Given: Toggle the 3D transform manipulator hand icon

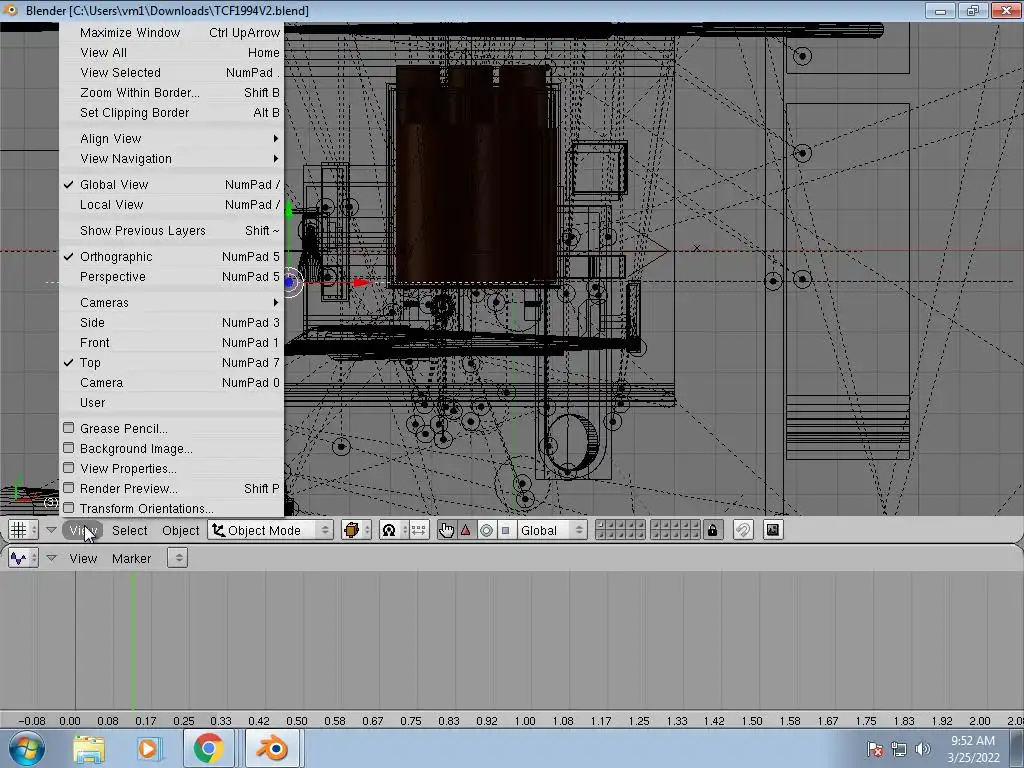Looking at the screenshot, I should click(446, 530).
